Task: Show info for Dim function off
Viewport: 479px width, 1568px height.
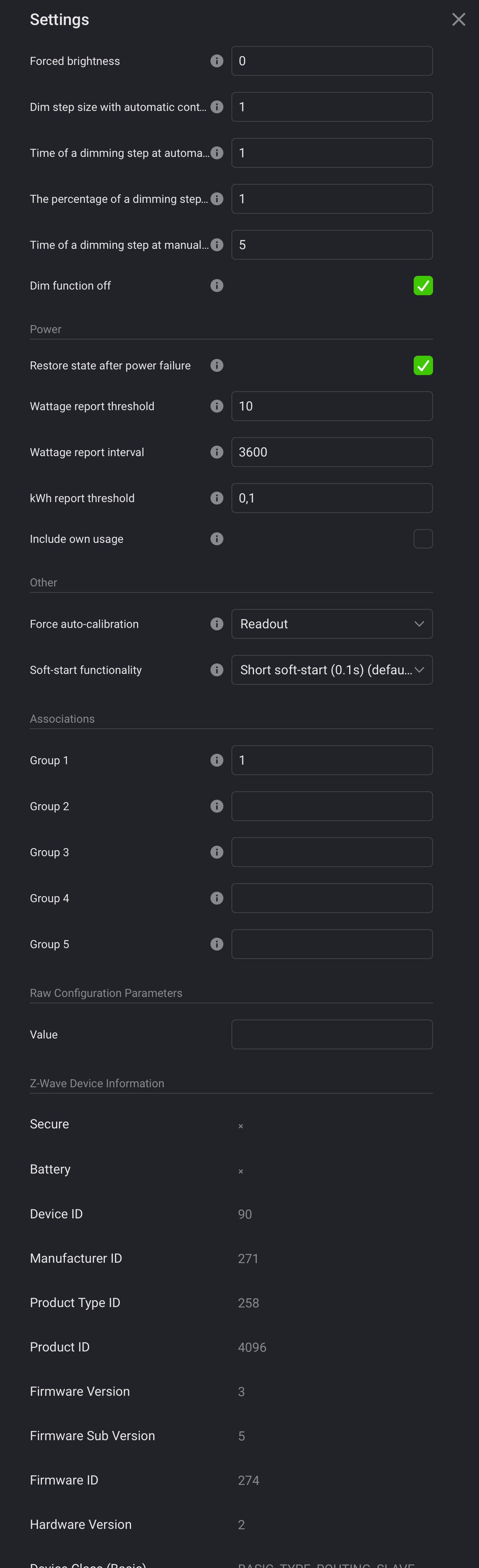Action: [x=217, y=286]
